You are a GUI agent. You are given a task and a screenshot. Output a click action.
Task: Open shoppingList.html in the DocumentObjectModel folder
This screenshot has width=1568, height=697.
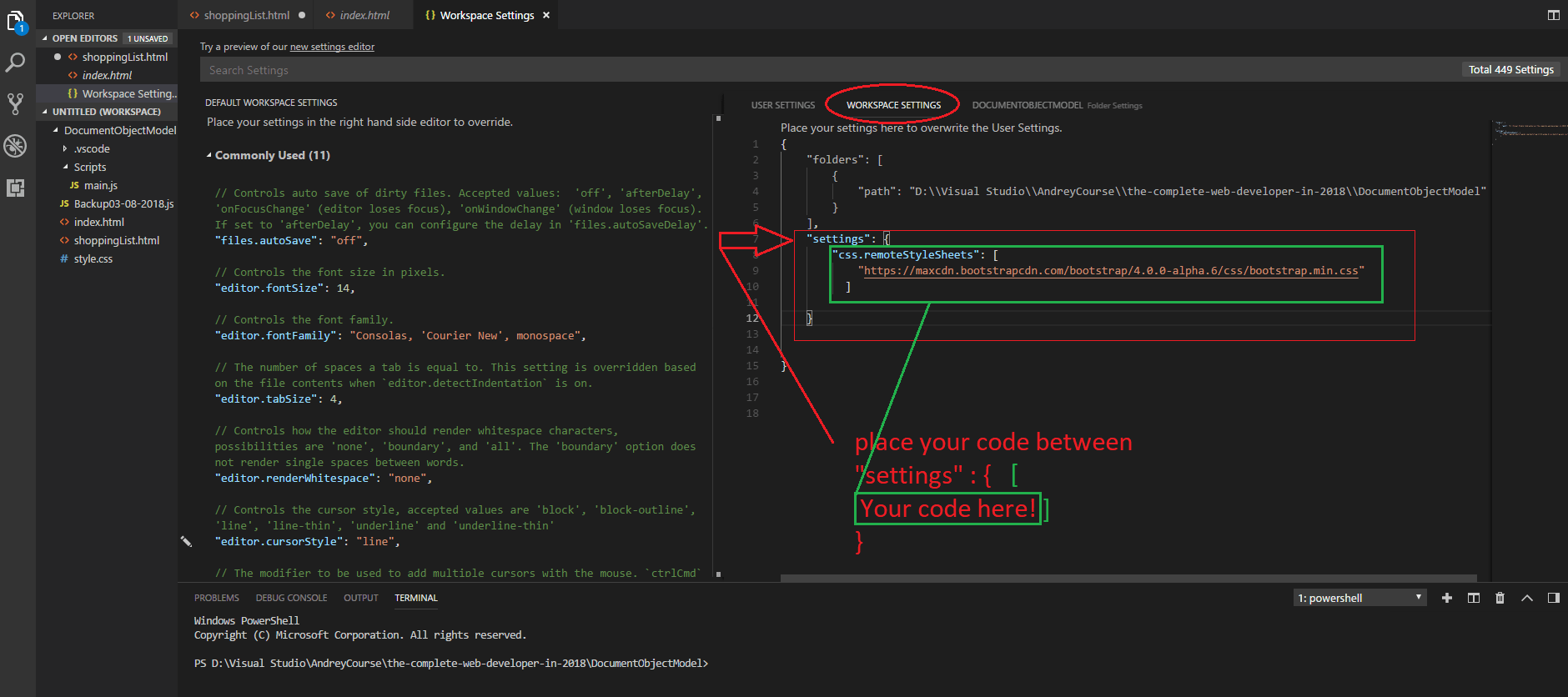[x=107, y=240]
